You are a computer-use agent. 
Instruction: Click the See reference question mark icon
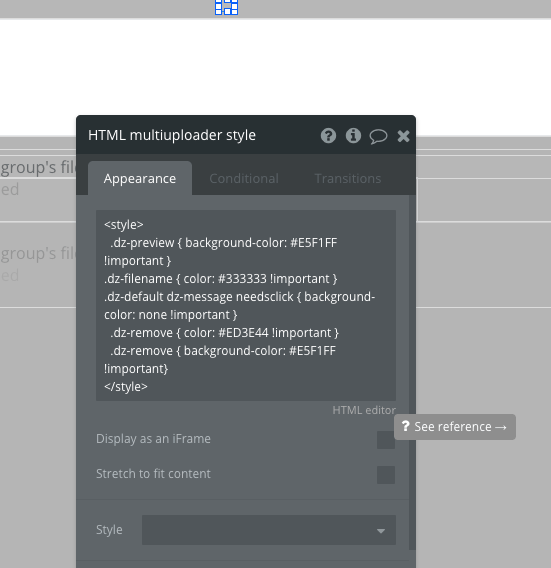tap(406, 426)
